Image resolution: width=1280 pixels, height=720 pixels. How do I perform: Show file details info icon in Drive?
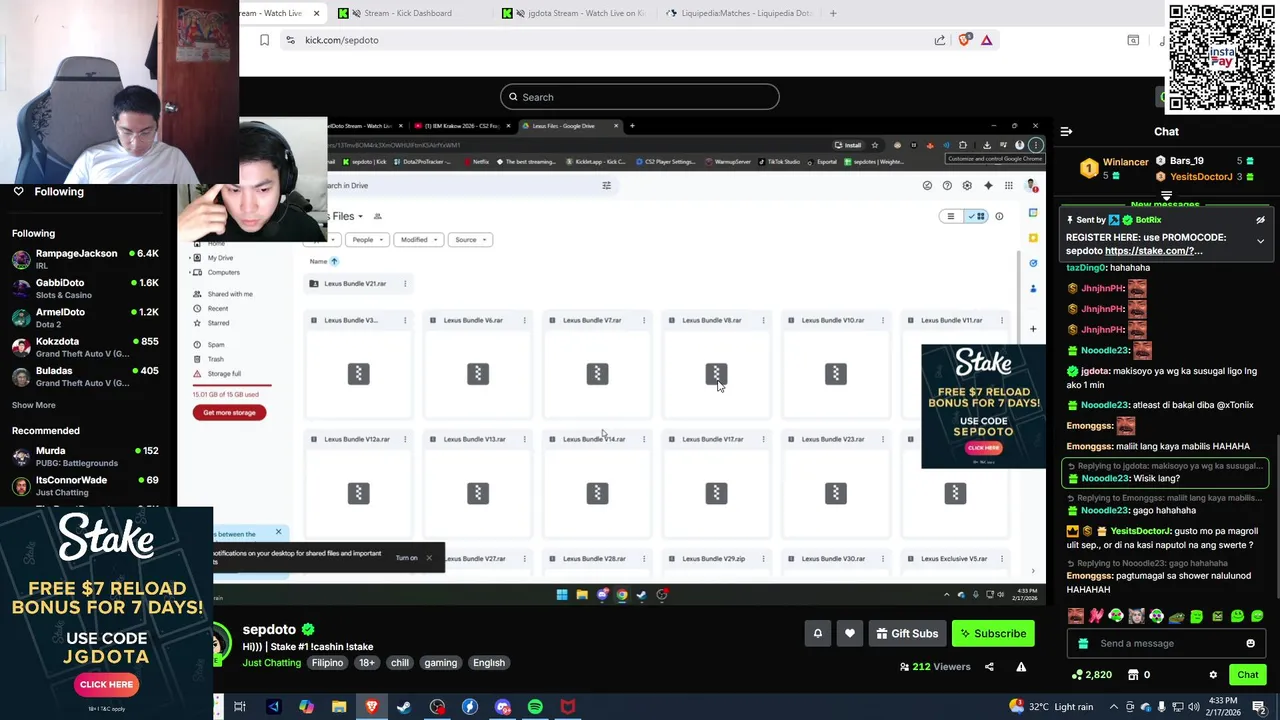click(999, 216)
